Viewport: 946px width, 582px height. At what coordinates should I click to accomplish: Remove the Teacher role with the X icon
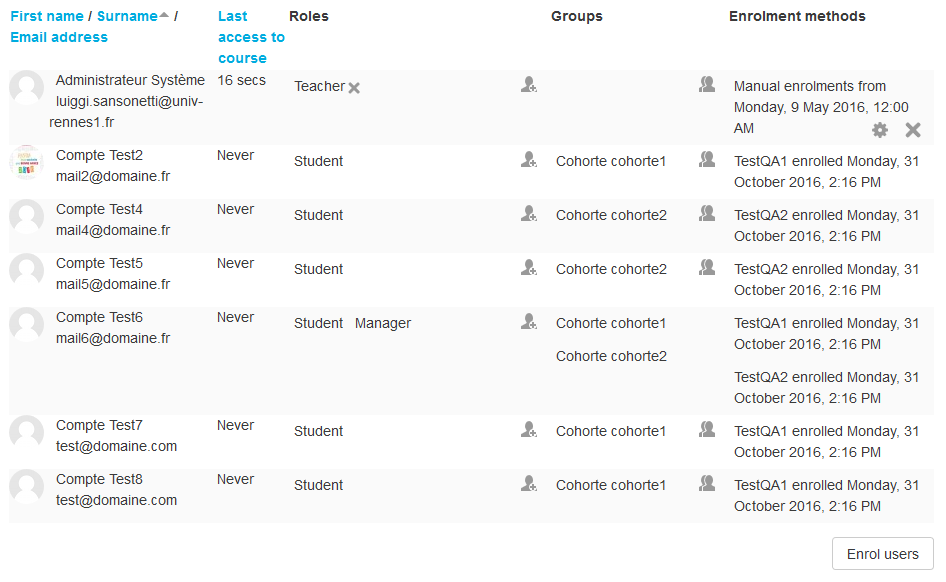tap(354, 88)
